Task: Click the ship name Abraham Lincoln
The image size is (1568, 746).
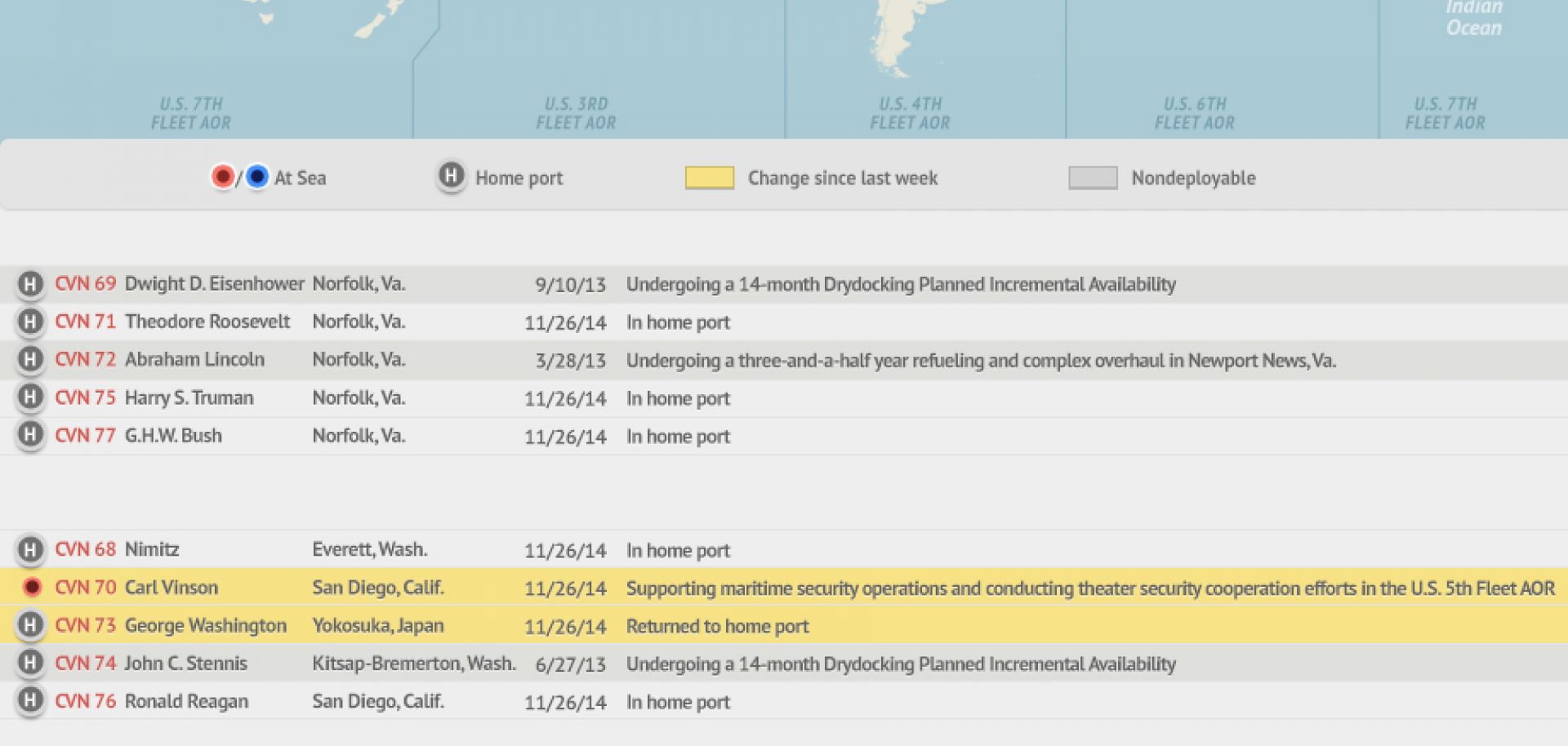Action: [x=194, y=359]
